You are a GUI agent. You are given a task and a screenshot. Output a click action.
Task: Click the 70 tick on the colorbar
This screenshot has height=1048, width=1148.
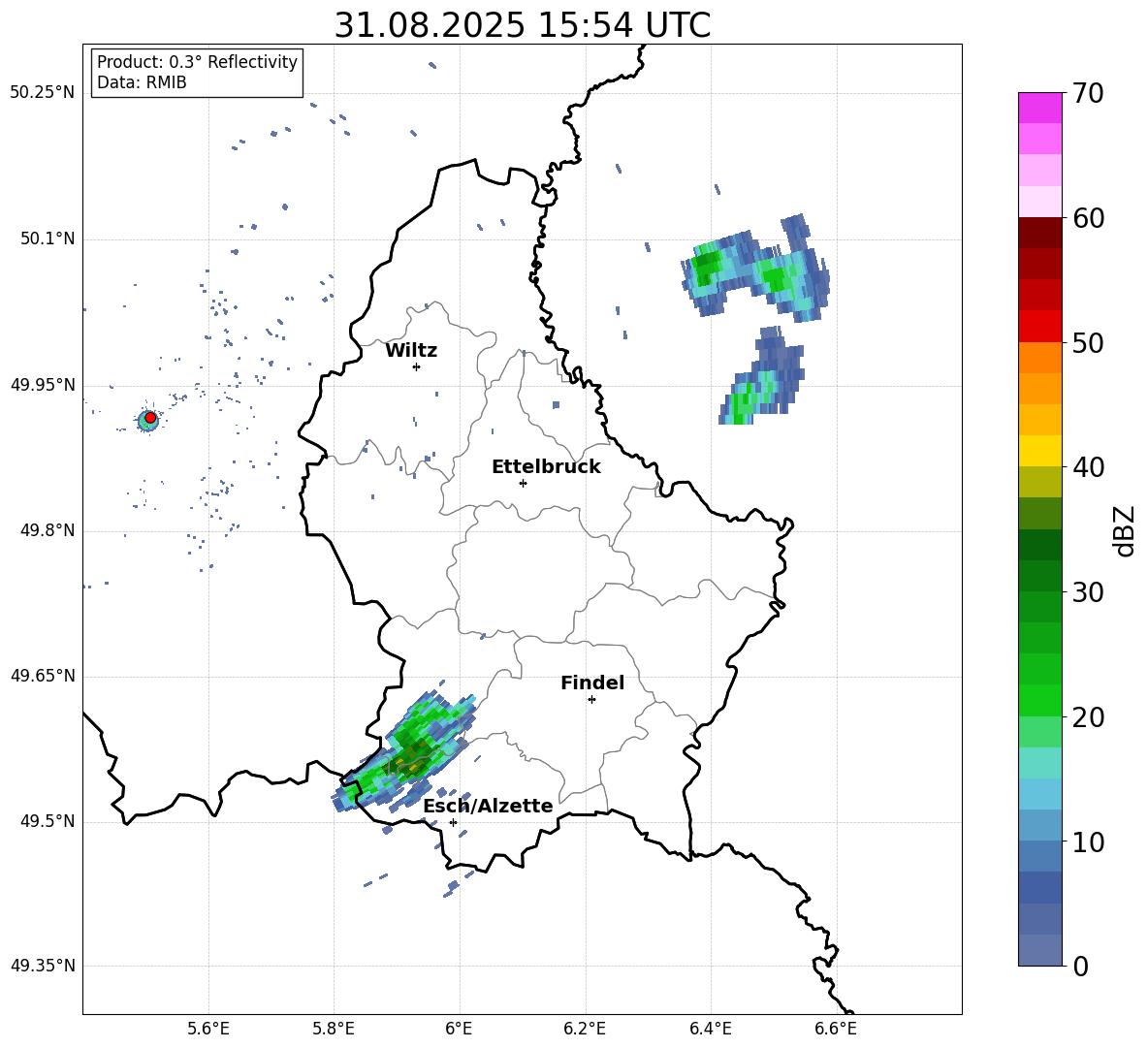1088,94
